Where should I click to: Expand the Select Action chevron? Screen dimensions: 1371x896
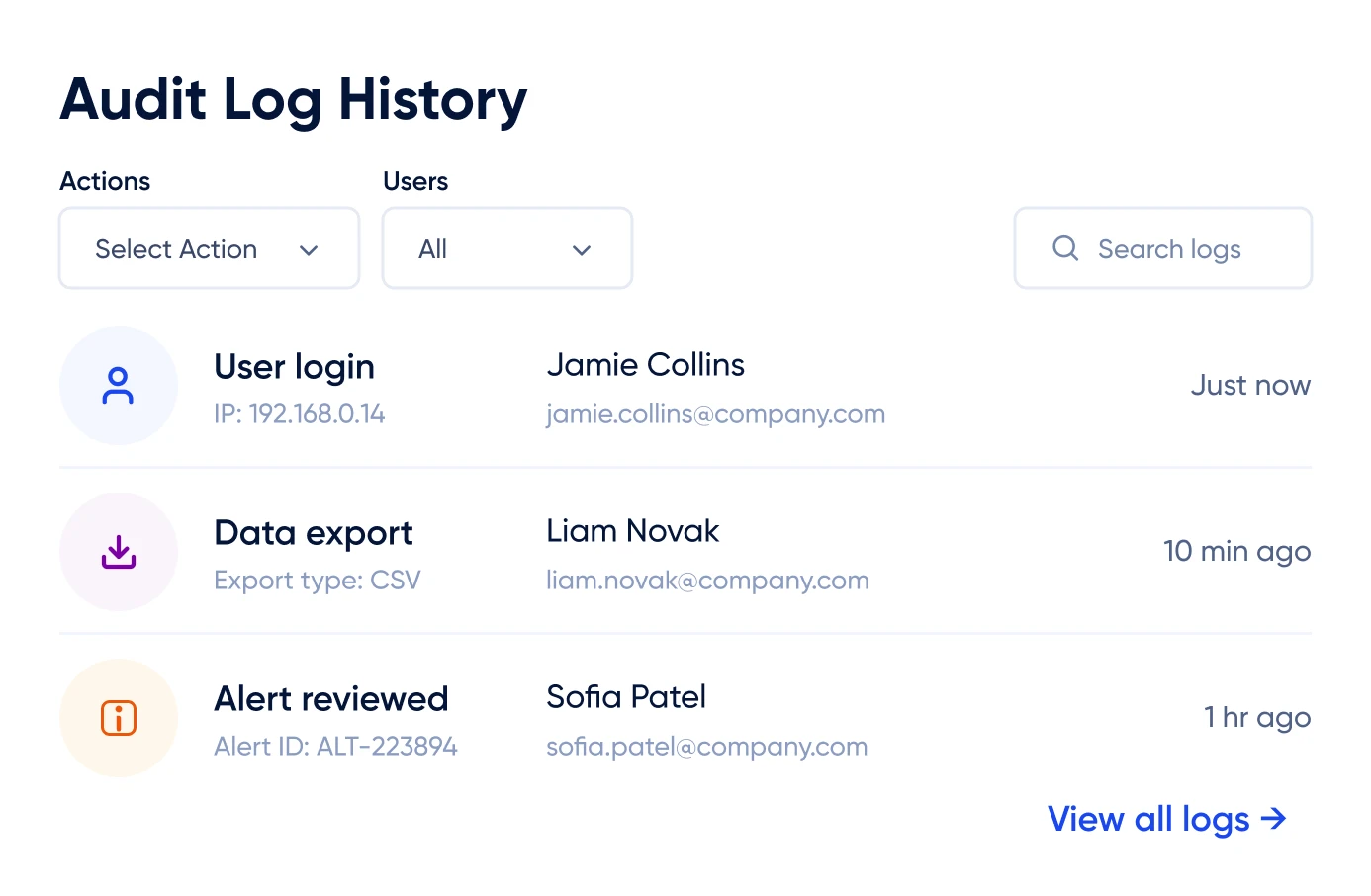coord(309,250)
